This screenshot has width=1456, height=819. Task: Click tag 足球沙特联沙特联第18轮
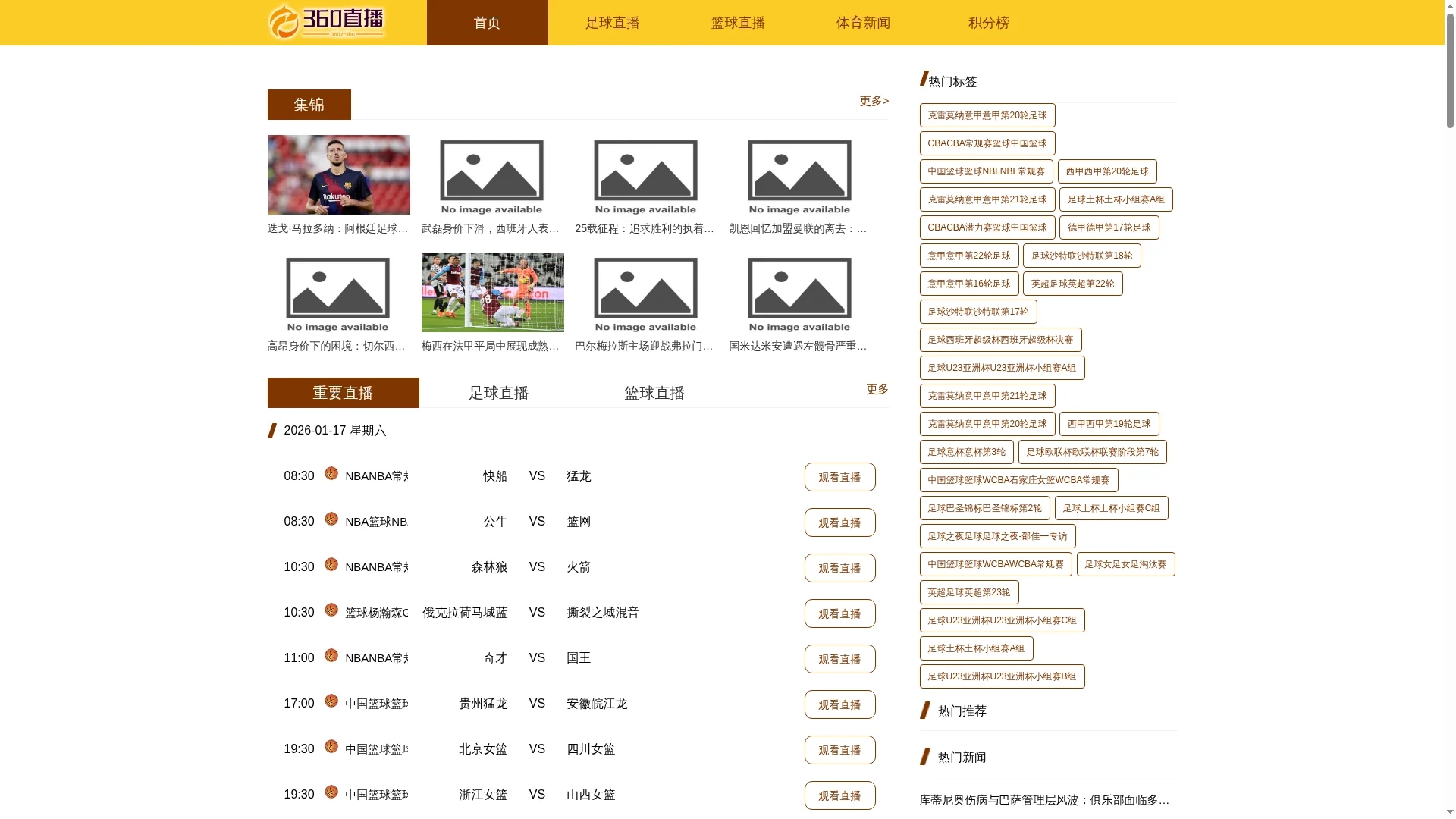[x=1081, y=256]
